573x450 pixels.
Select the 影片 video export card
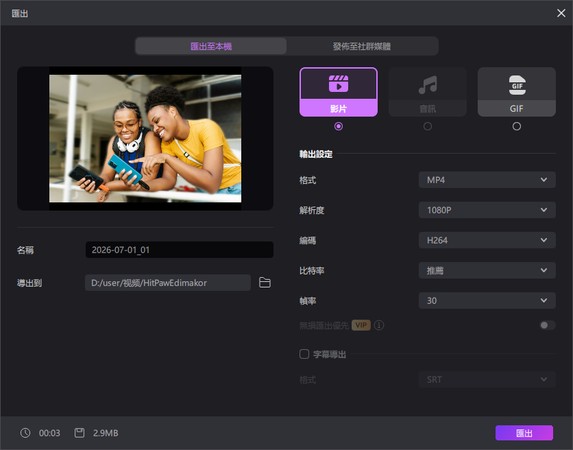[338, 92]
